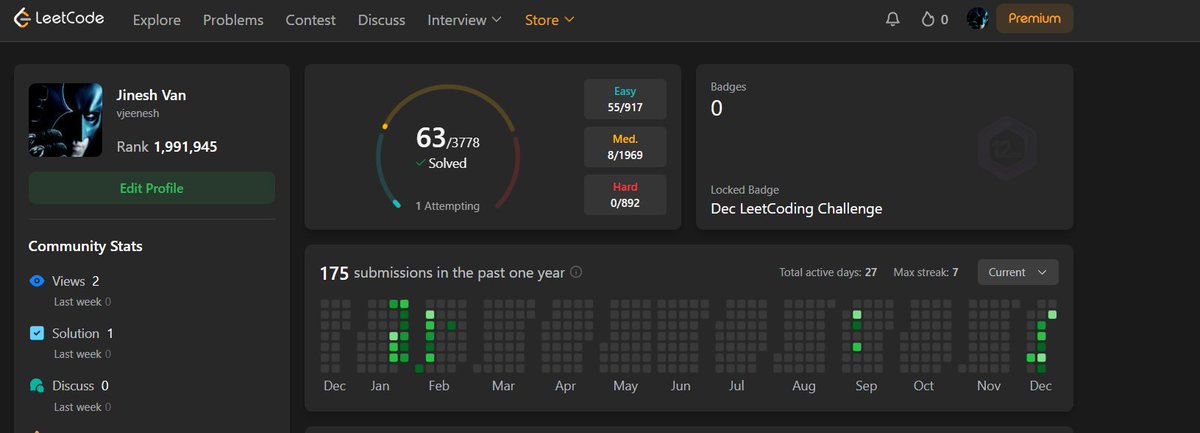Click the Rank 1,991,945 text
1200x433 pixels.
(x=167, y=146)
